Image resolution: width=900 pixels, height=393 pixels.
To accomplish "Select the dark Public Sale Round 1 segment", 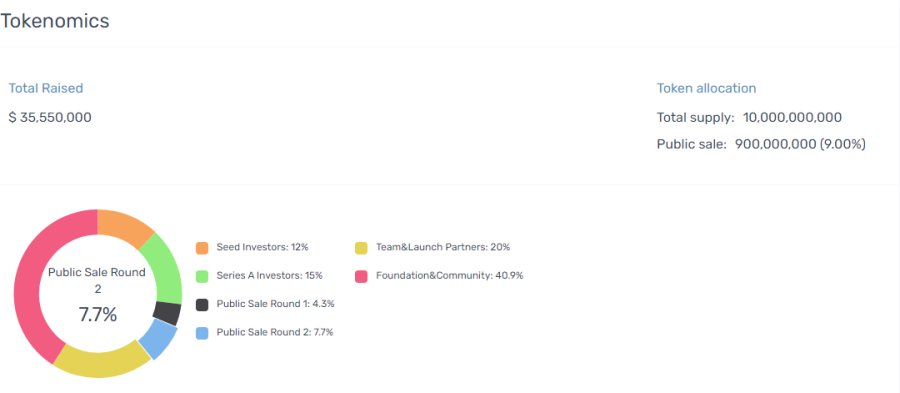I will [x=168, y=314].
